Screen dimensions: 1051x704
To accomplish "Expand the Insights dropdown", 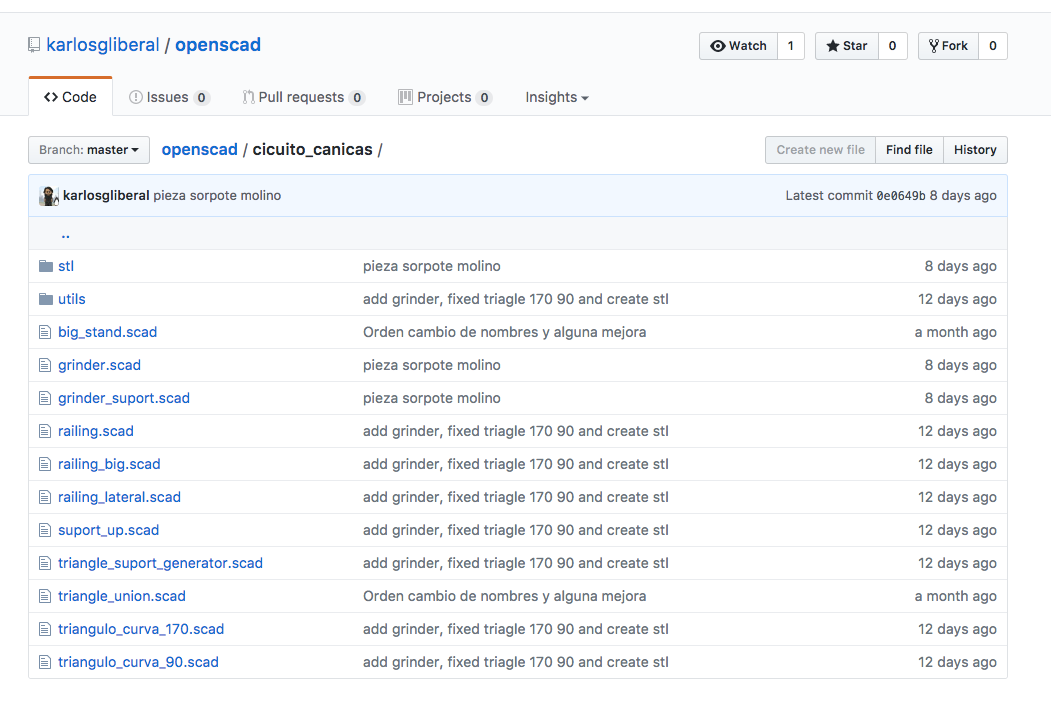I will point(556,97).
